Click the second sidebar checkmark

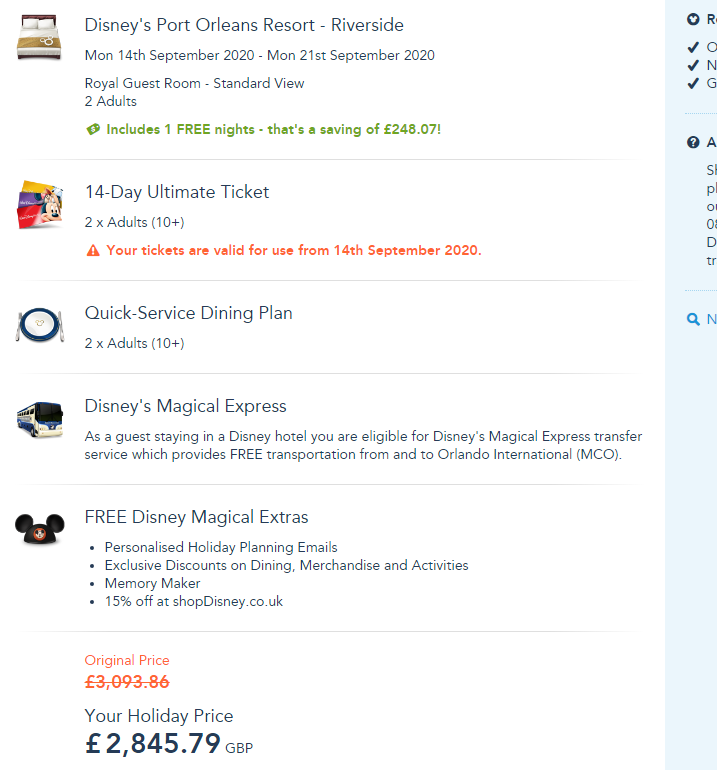(693, 65)
